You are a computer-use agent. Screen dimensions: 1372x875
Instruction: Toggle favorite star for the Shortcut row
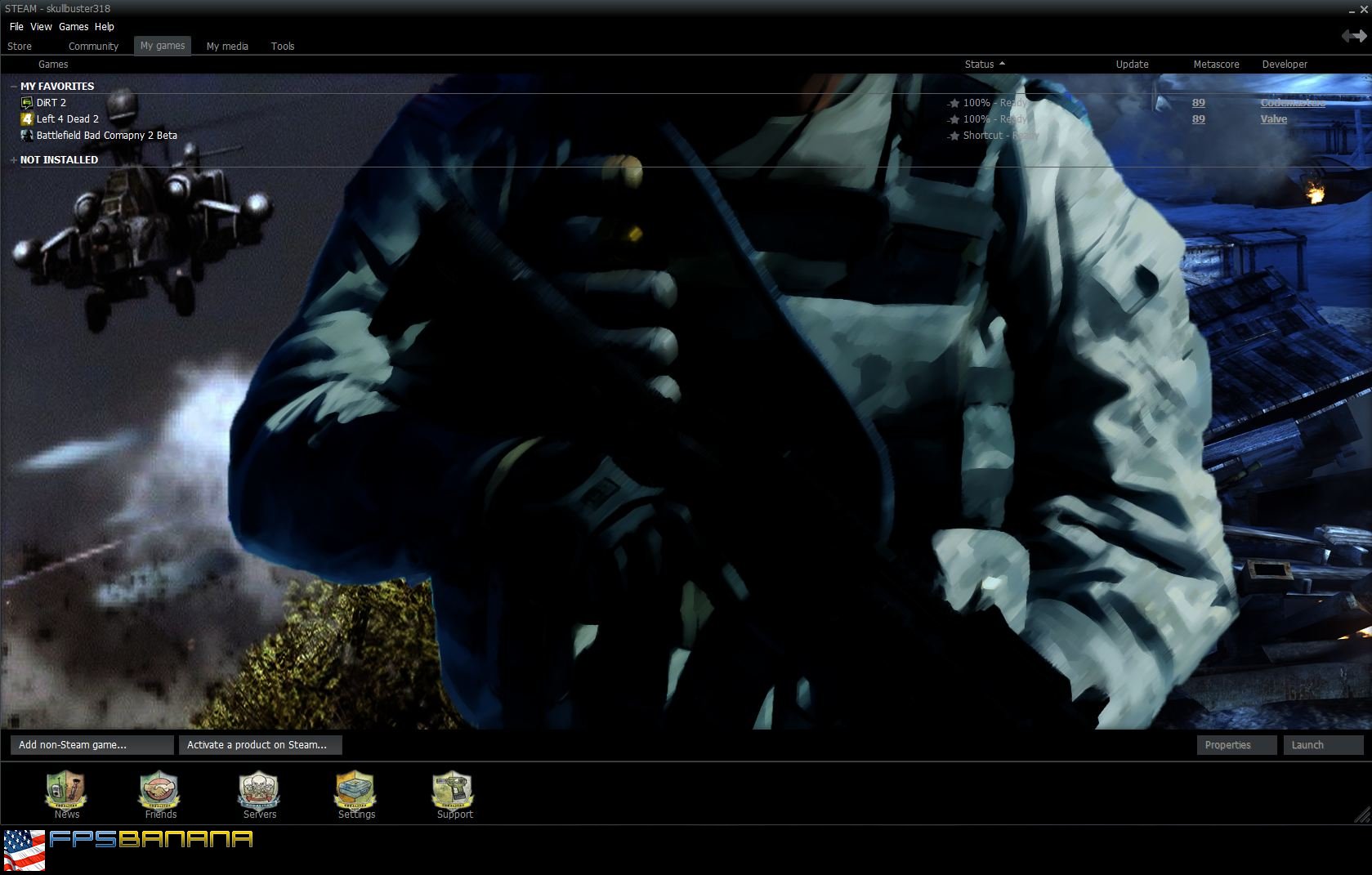[954, 136]
